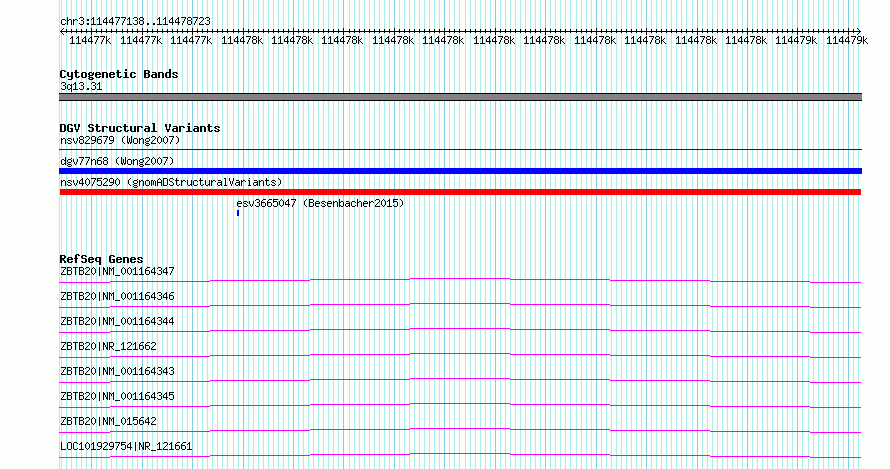Screen dimensions: 890x469
Task: Click the first 114479k ruler tick label
Action: point(796,41)
